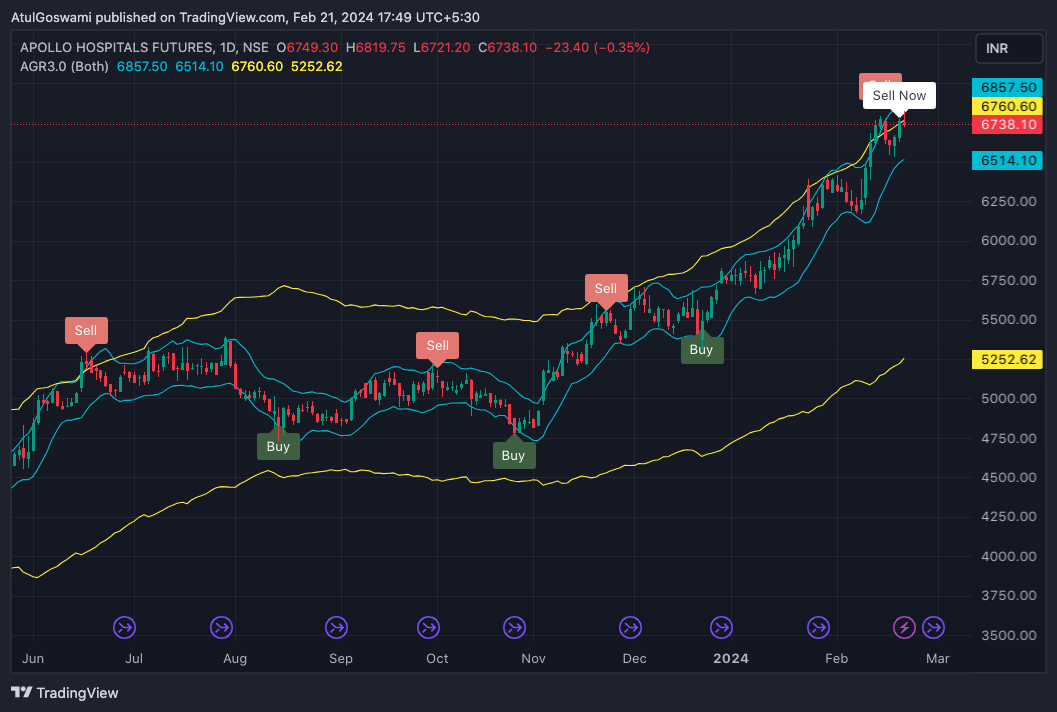Click the Aug label on time axis
Screen dimensions: 1057x712
[235, 659]
